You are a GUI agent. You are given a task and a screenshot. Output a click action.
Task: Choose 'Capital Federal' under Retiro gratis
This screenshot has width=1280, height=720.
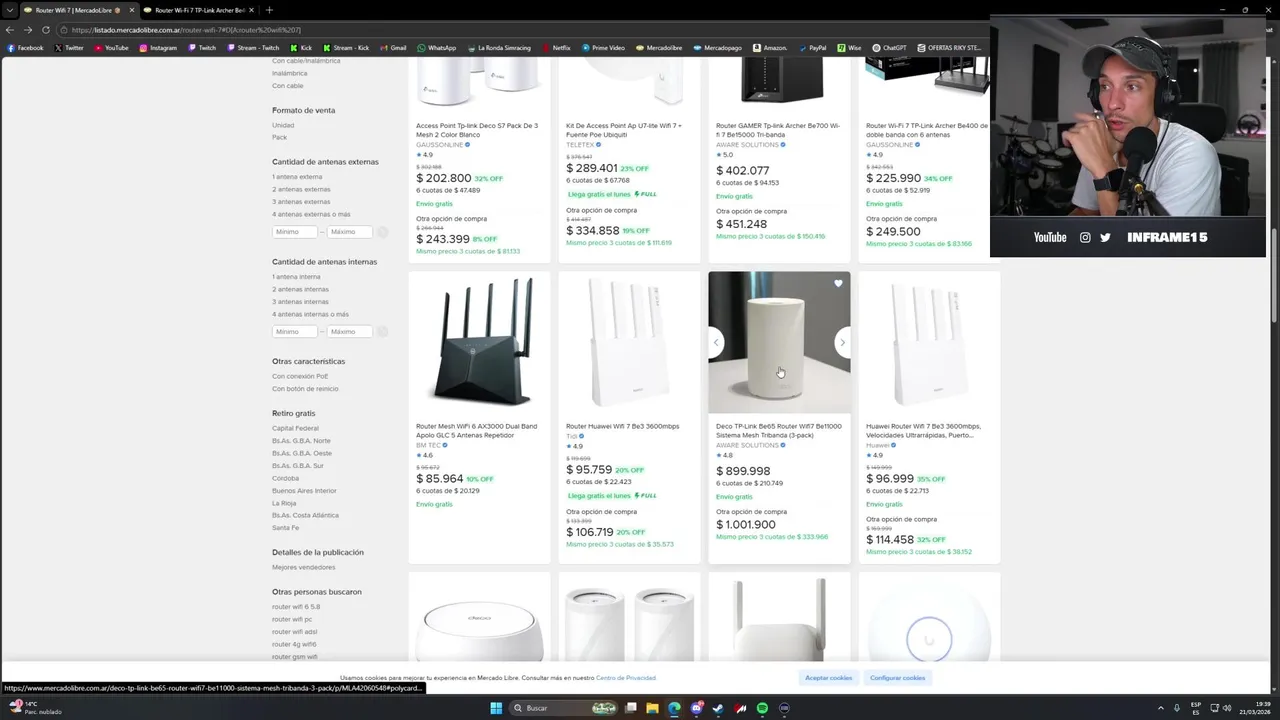click(x=295, y=428)
